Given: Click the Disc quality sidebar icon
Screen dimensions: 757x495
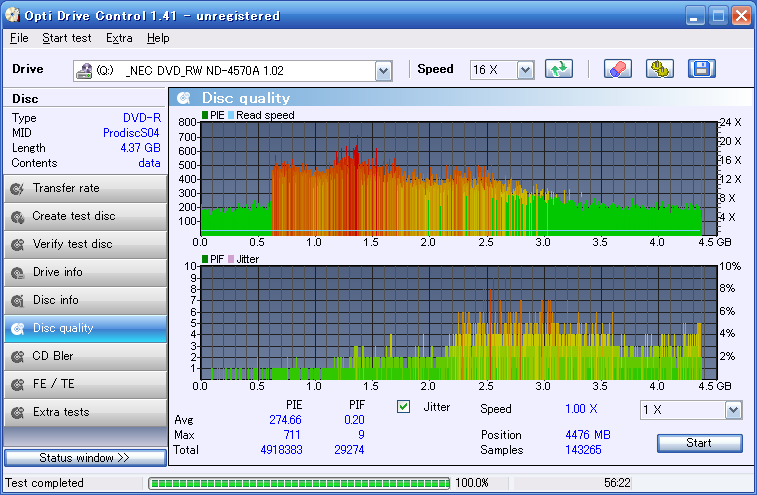Looking at the screenshot, I should click(x=17, y=328).
